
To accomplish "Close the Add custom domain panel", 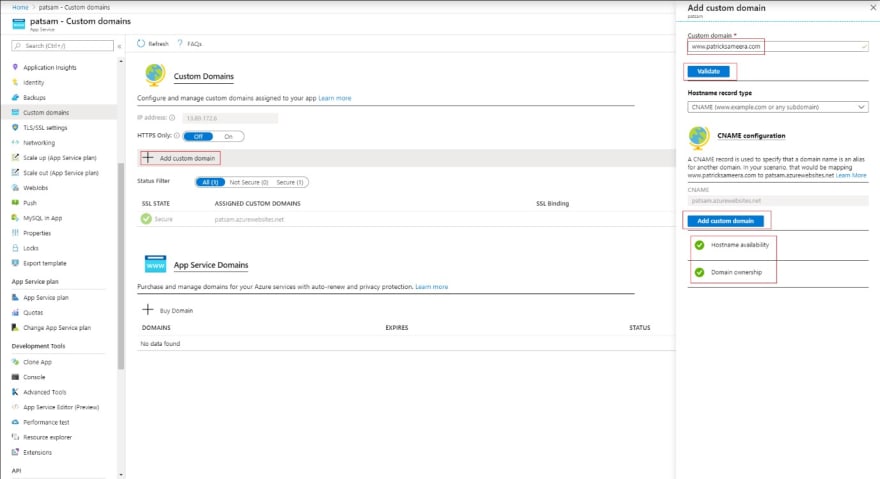I will 873,8.
